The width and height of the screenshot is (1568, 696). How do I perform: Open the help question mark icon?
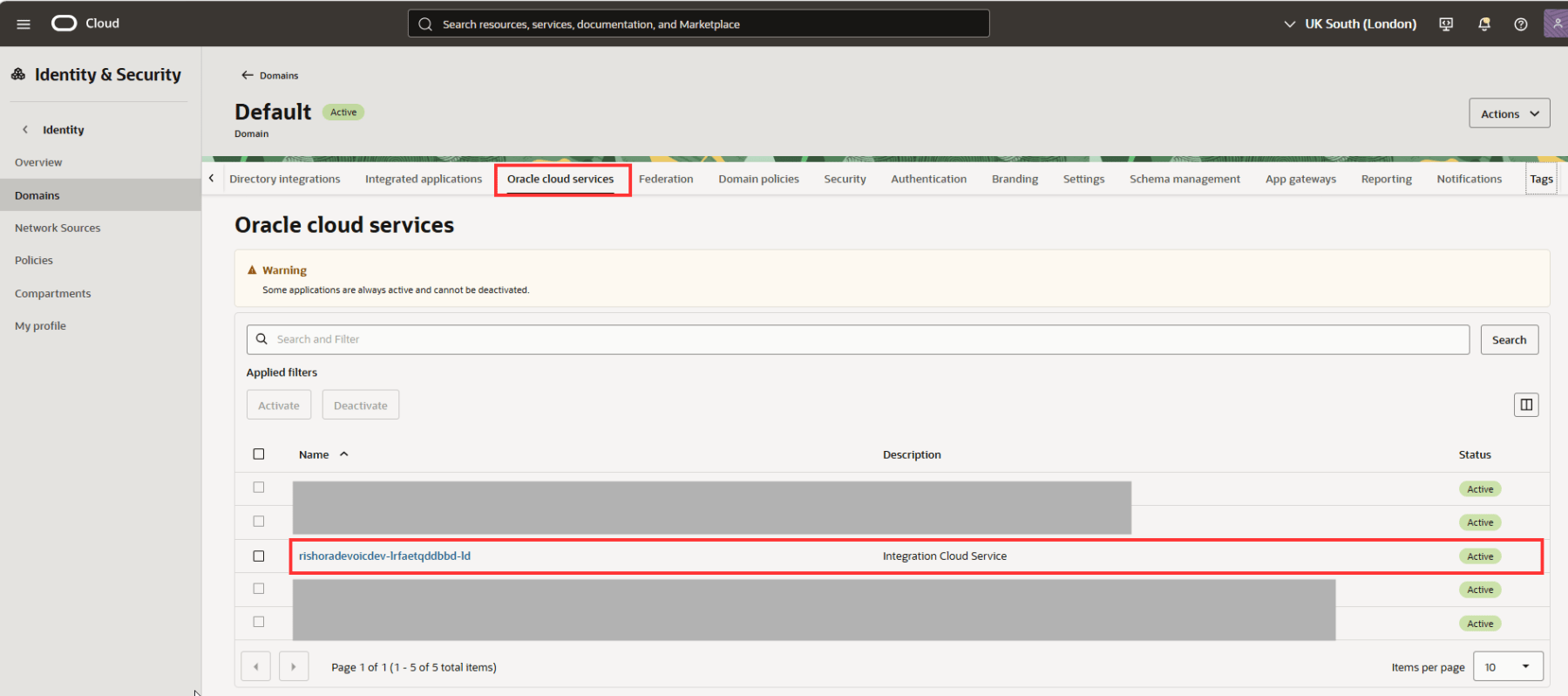[1520, 24]
